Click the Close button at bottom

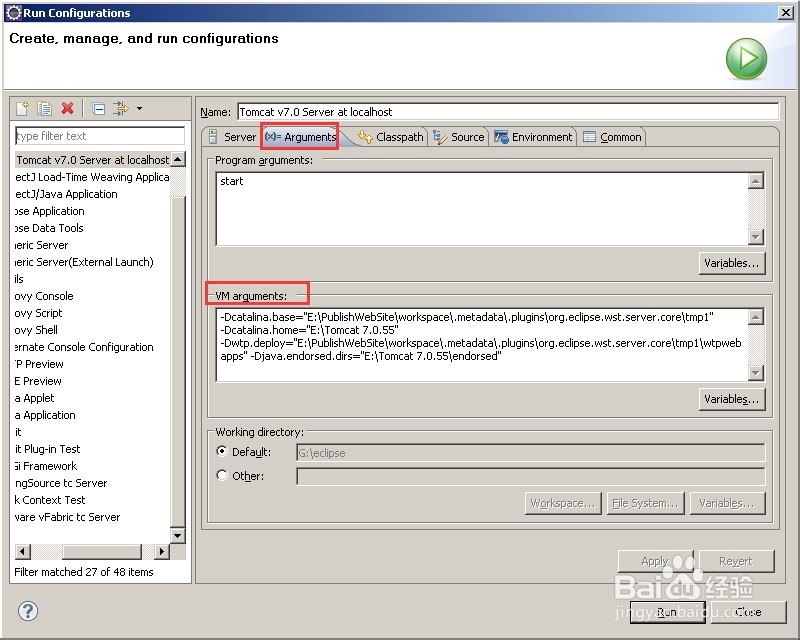click(748, 611)
